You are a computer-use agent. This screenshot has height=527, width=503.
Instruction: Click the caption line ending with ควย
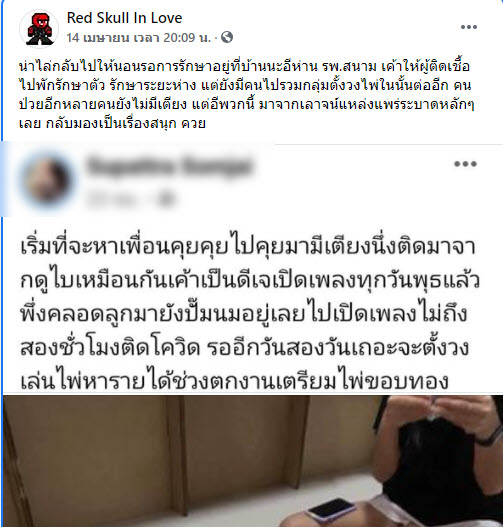pos(112,124)
